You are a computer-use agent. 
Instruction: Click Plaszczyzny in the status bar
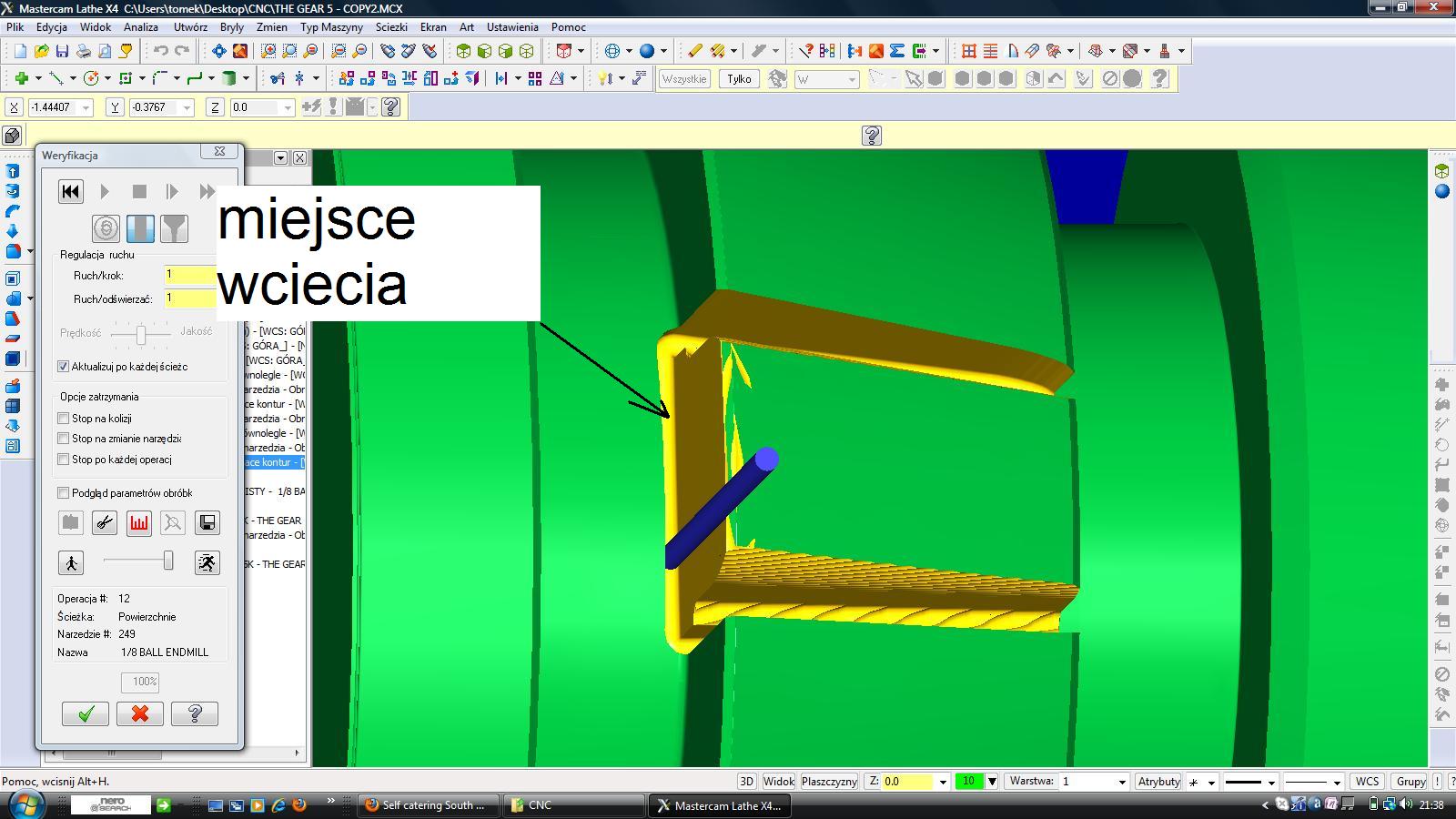(829, 782)
